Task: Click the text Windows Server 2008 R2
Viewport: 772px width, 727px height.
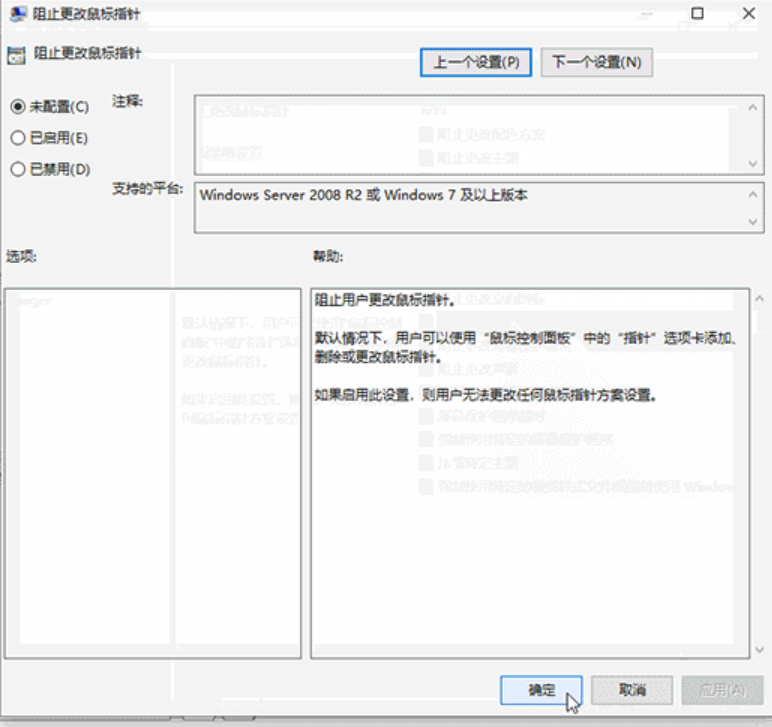Action: coord(281,195)
